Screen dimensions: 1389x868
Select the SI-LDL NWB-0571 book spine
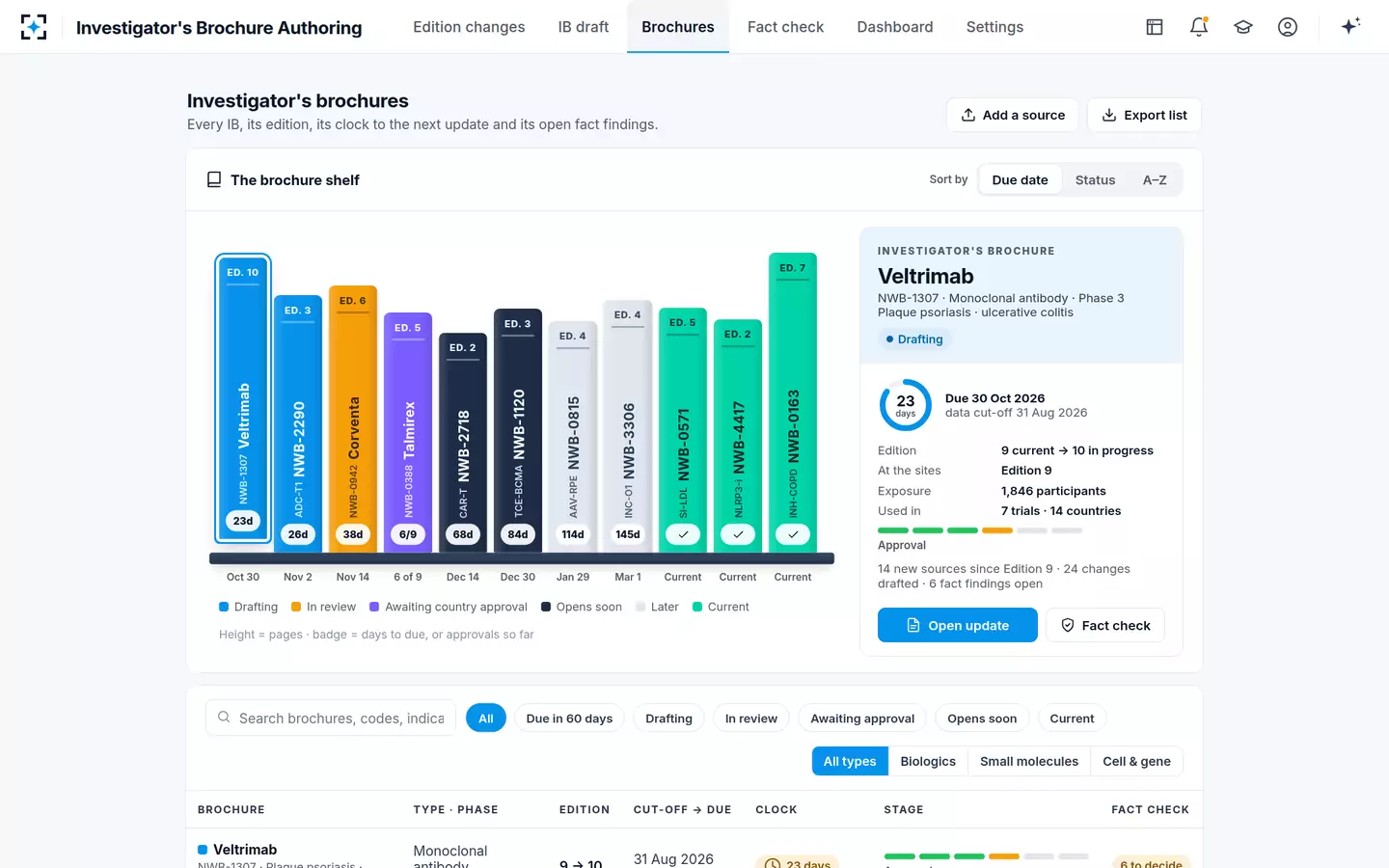click(x=683, y=429)
